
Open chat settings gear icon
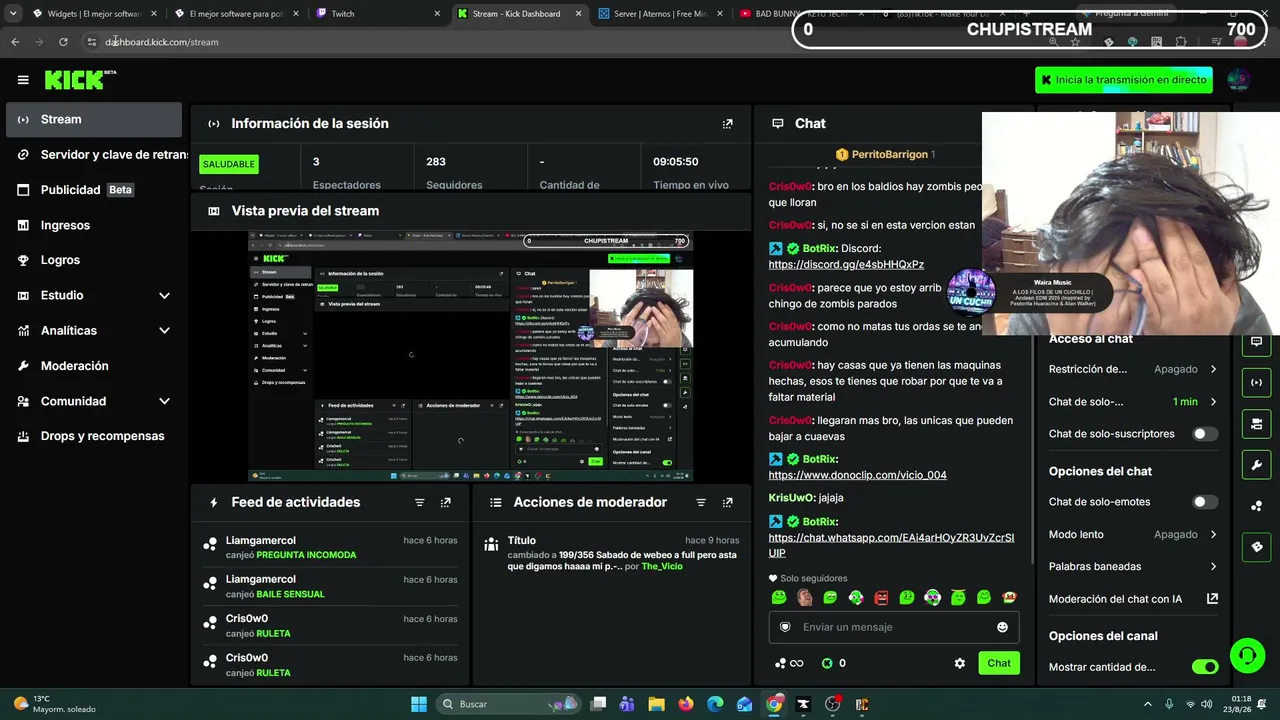(x=960, y=663)
